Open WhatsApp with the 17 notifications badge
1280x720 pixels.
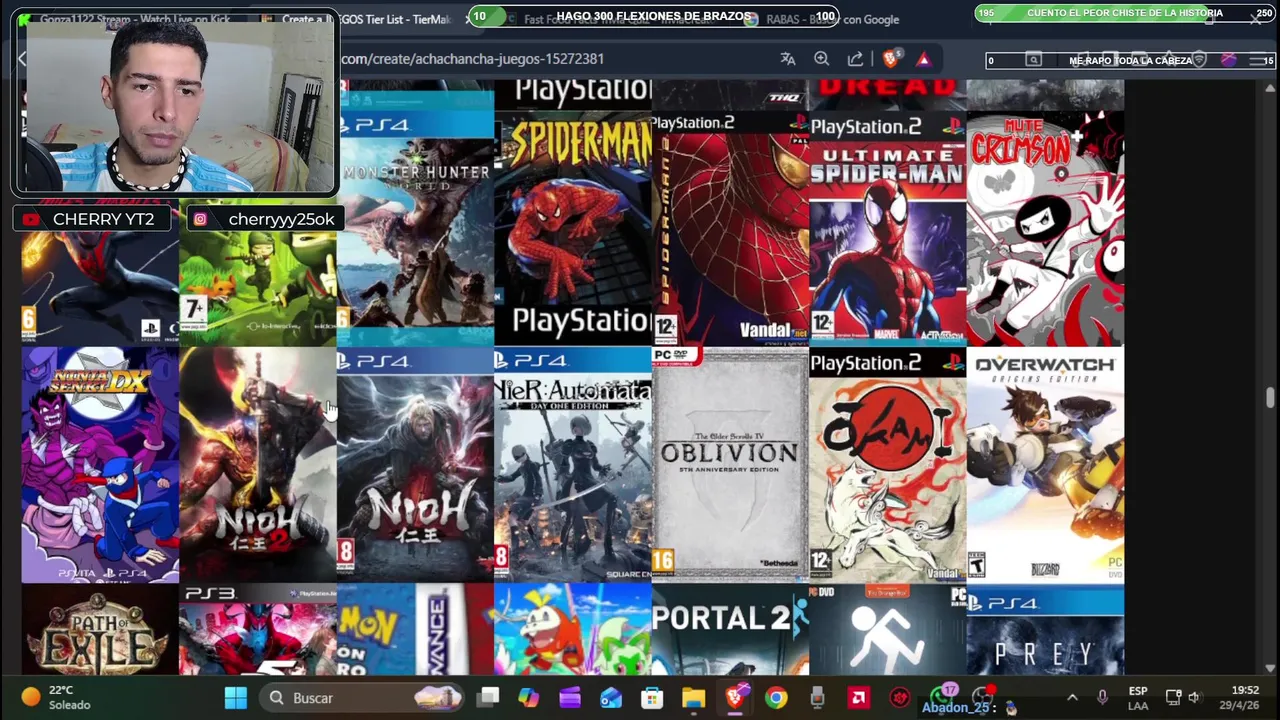(x=941, y=697)
